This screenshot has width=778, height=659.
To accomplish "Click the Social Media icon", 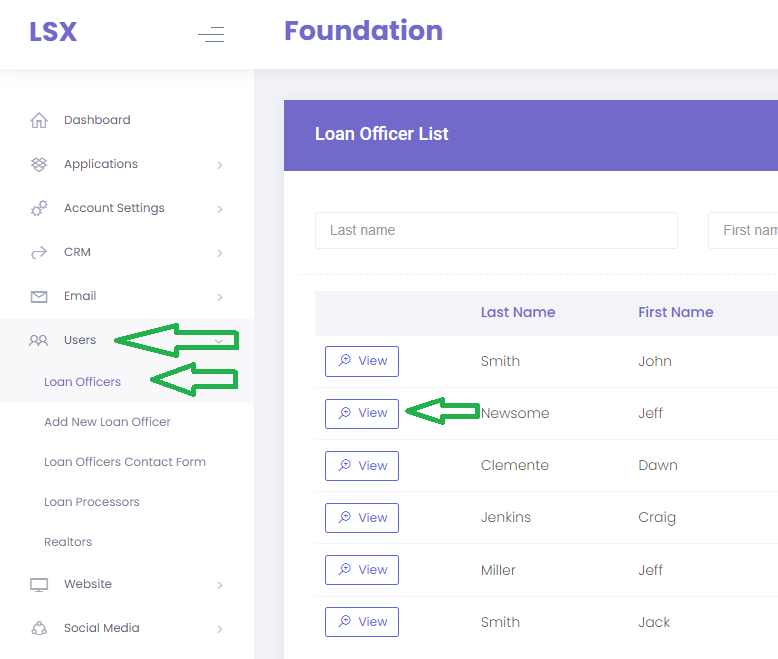I will pyautogui.click(x=39, y=628).
